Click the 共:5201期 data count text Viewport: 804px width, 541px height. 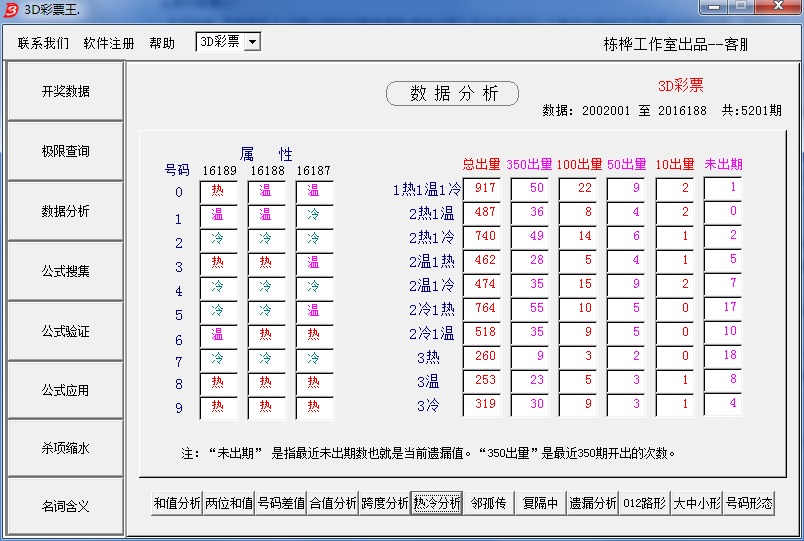pos(752,111)
